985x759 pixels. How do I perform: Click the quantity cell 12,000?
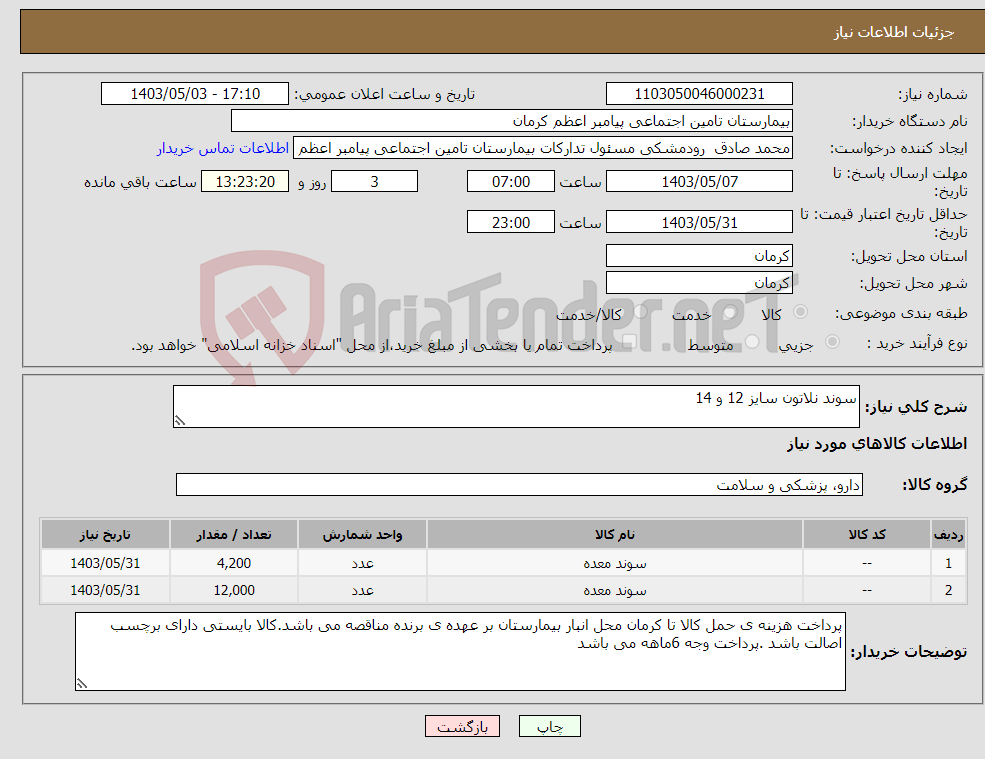point(234,590)
